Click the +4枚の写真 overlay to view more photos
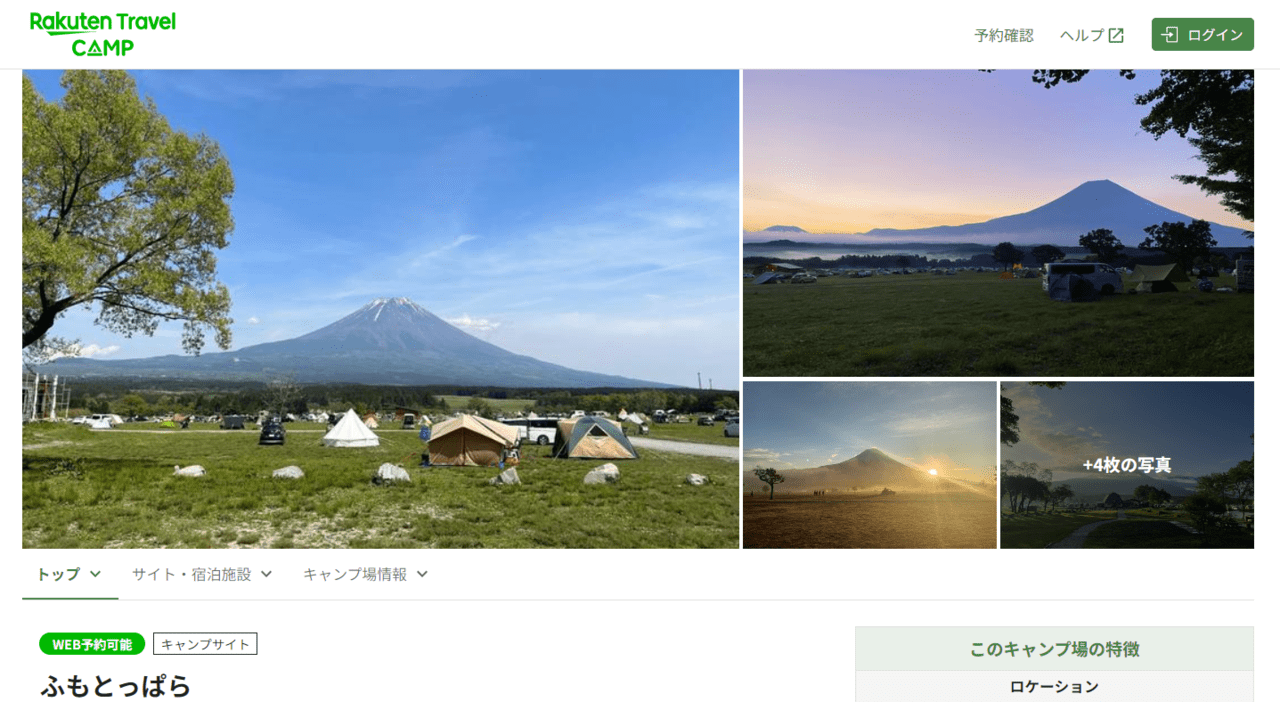Viewport: 1280px width, 702px height. 1127,465
